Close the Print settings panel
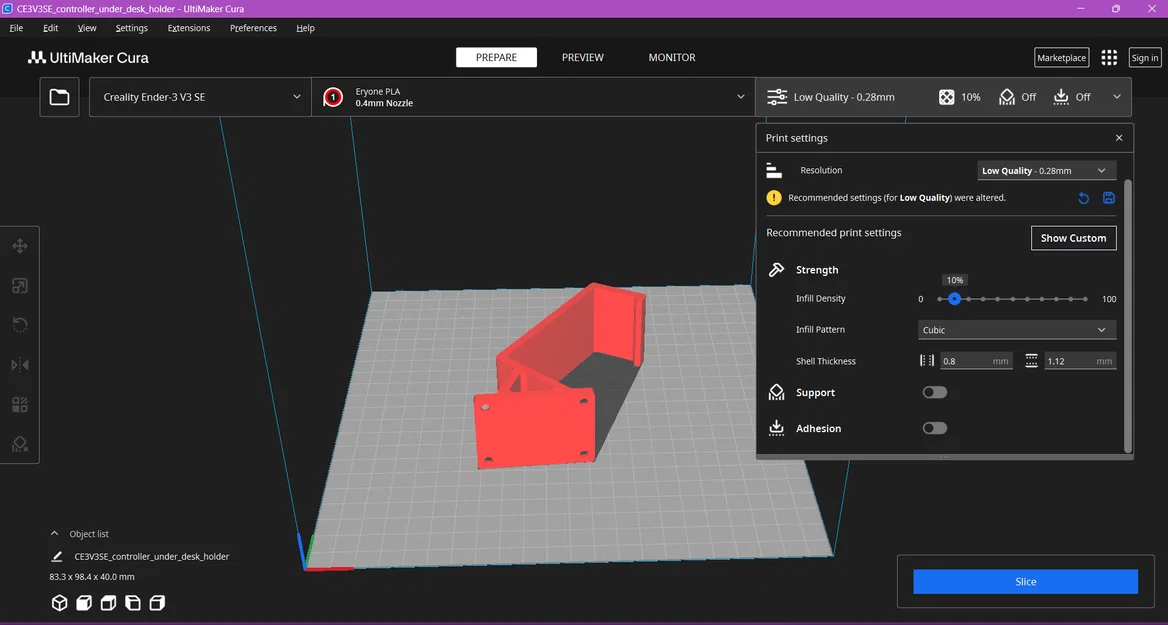The image size is (1168, 625). point(1119,138)
